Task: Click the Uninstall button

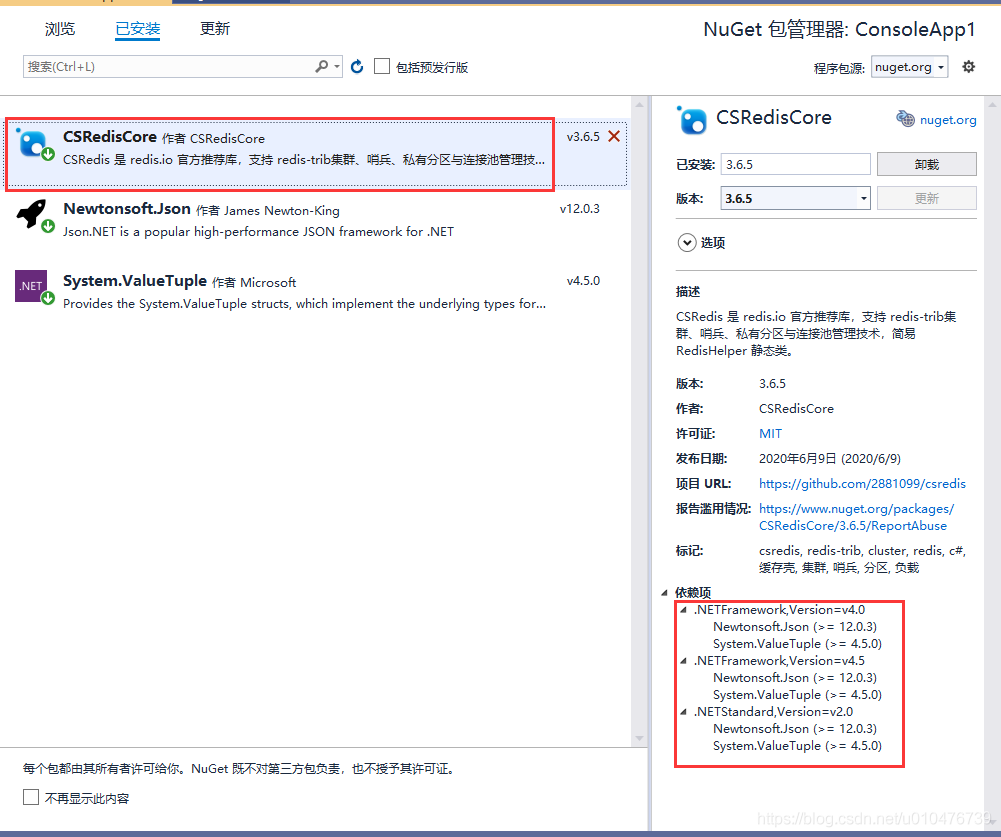Action: 926,164
